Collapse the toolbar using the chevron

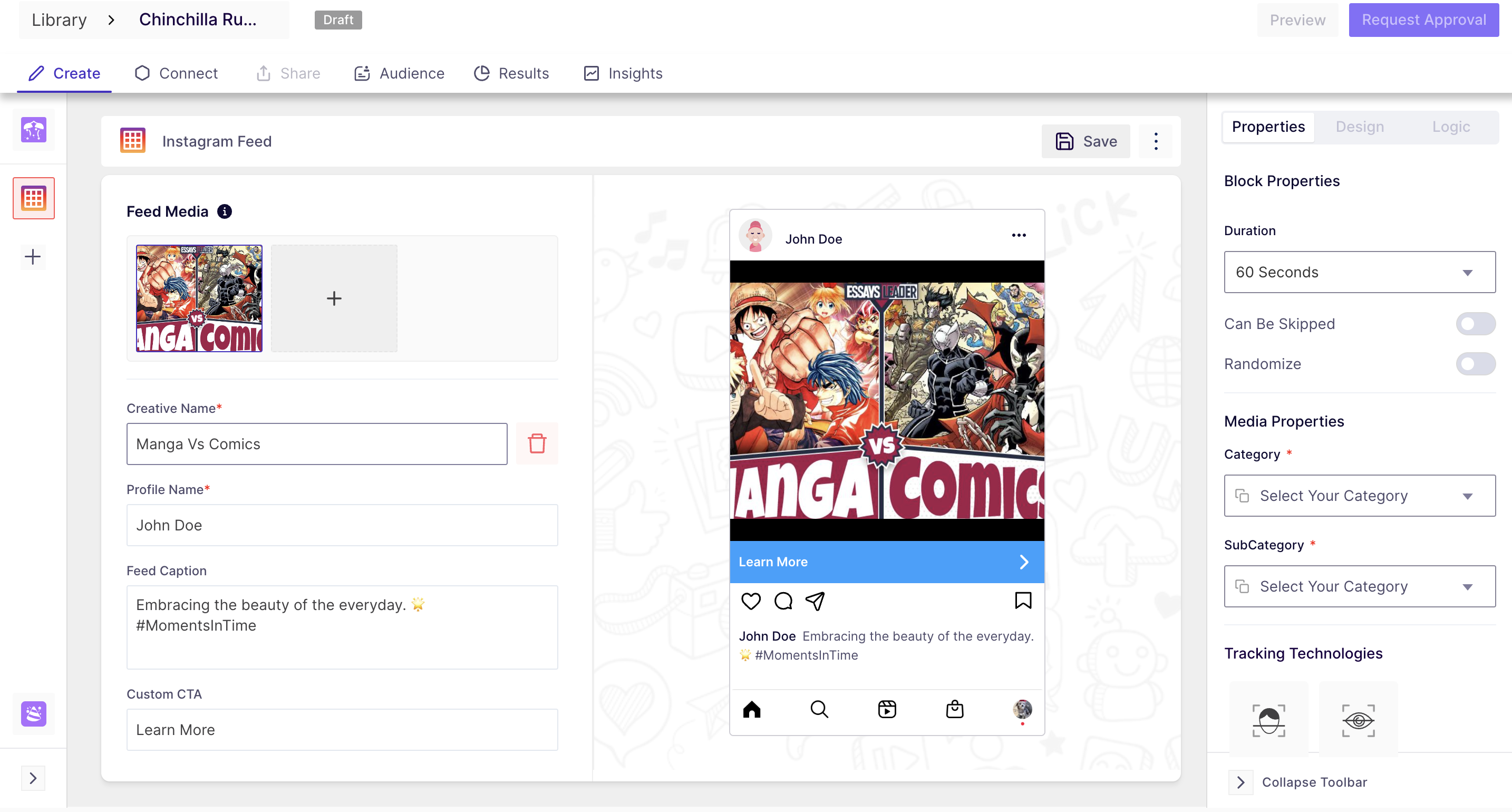1241,782
